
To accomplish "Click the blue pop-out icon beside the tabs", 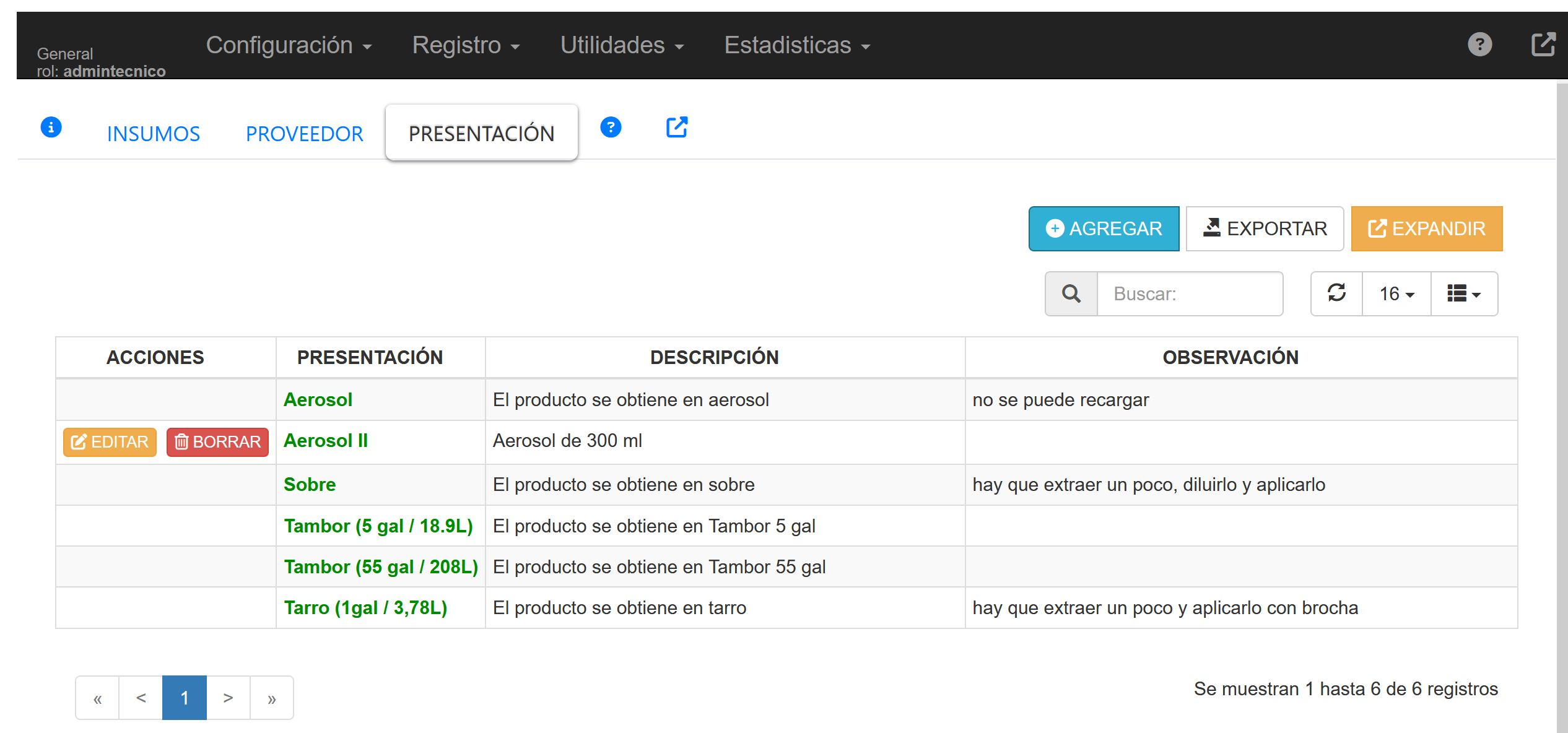I will pos(676,128).
